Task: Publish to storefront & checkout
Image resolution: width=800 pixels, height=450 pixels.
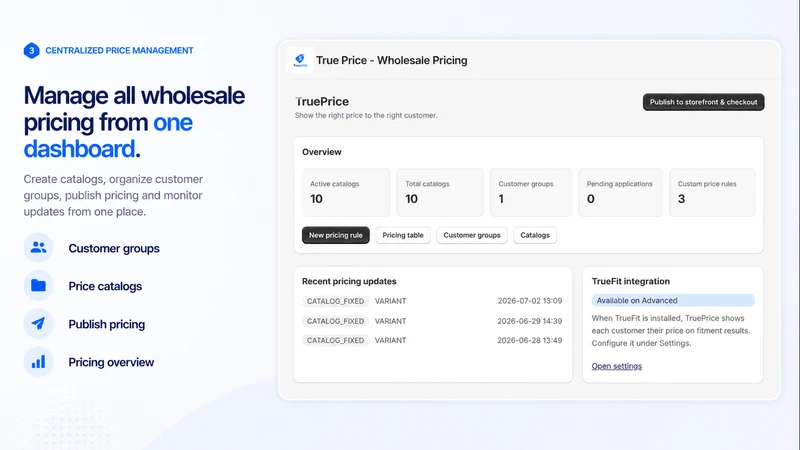Action: (x=704, y=102)
